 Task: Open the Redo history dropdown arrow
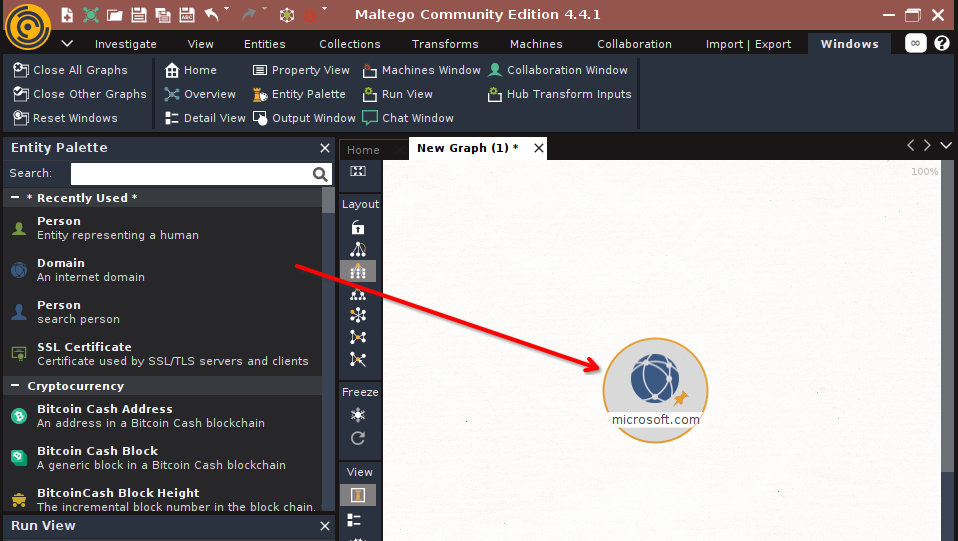click(264, 9)
